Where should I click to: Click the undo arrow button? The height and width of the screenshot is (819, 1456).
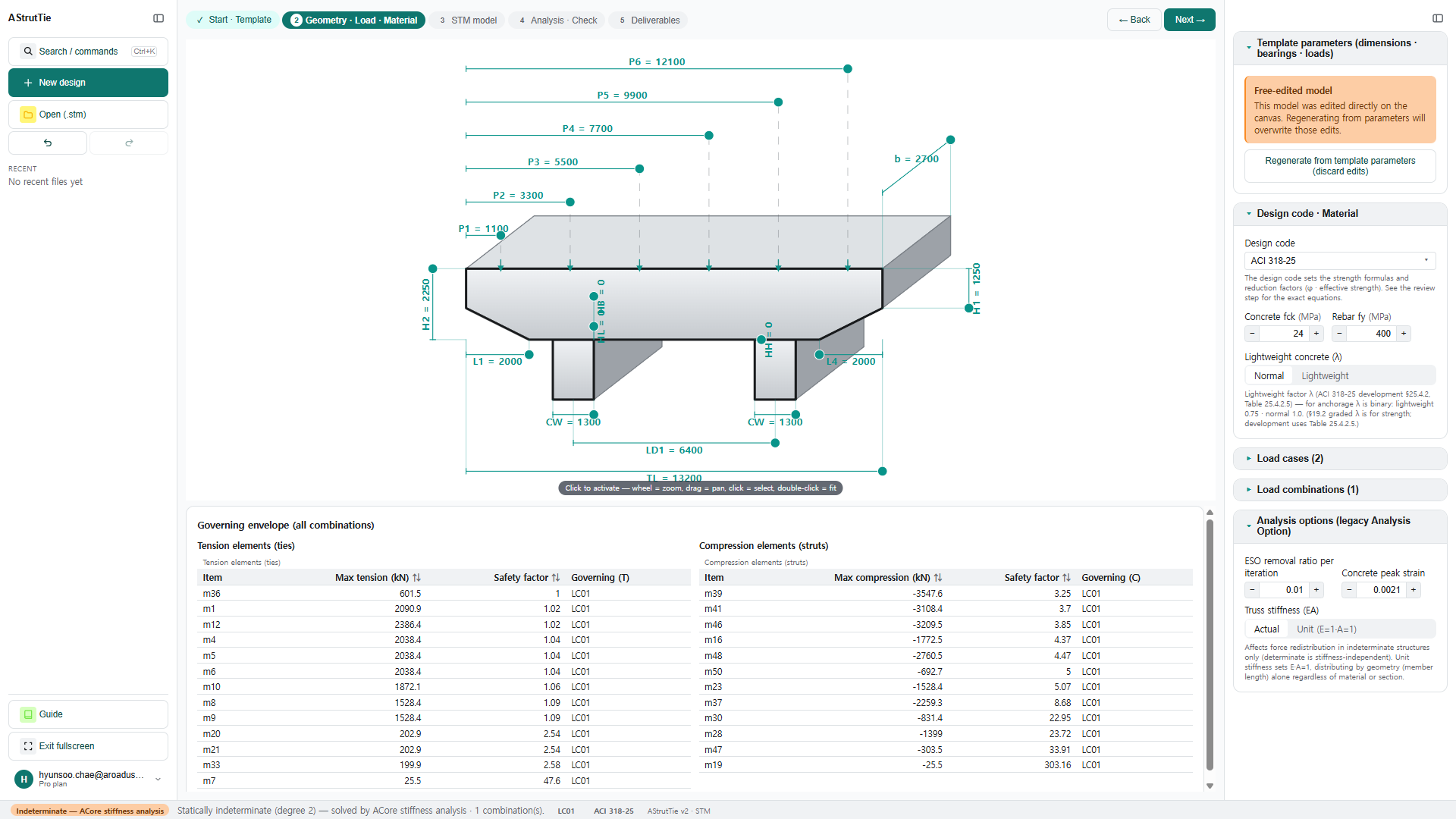(x=48, y=143)
